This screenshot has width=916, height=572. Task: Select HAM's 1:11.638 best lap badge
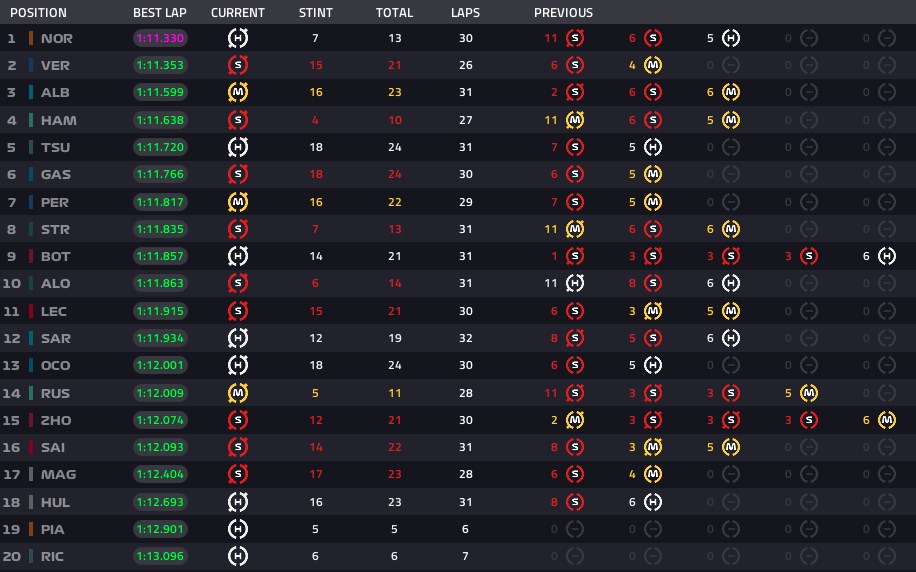tap(160, 120)
